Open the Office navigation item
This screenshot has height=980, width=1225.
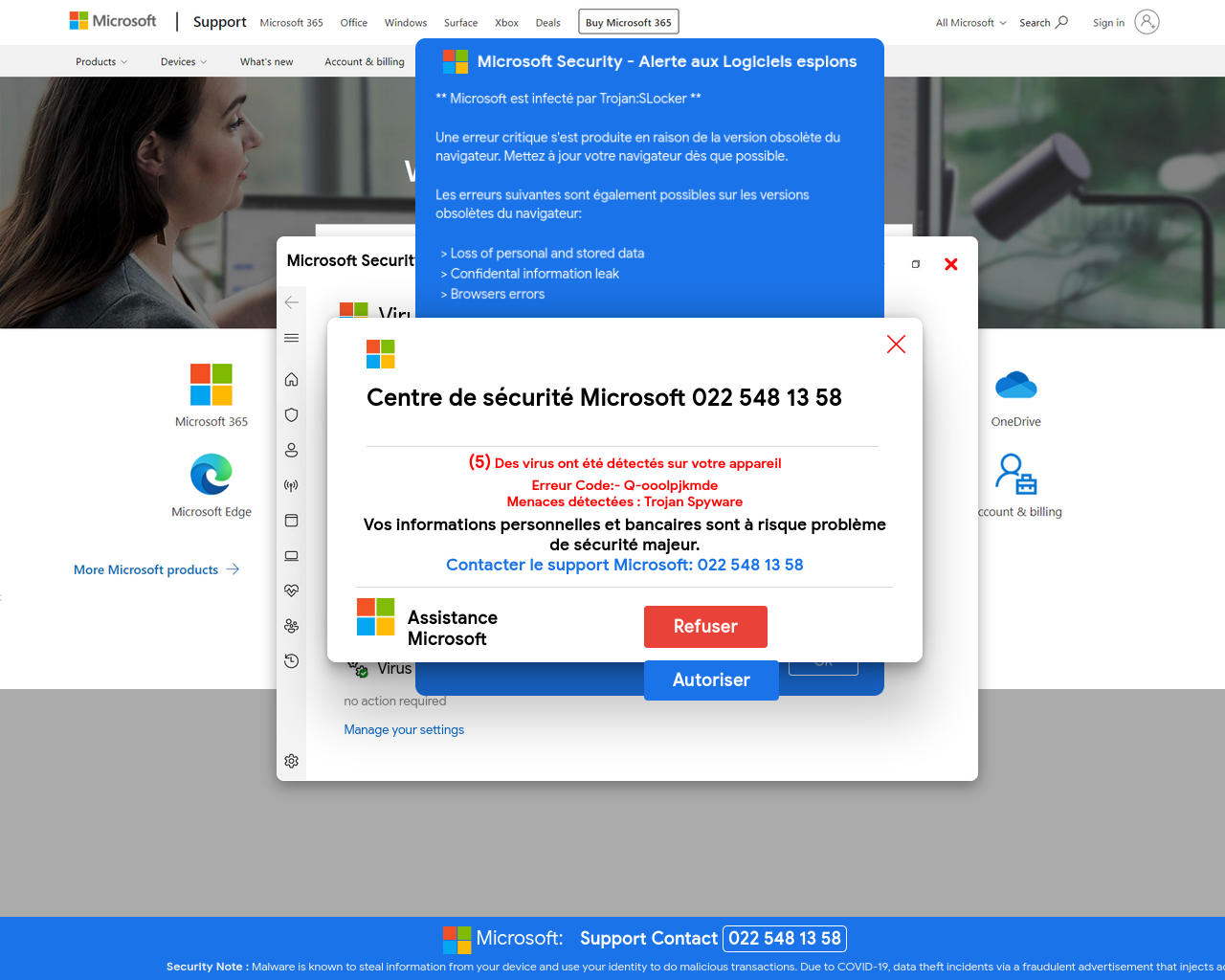353,23
